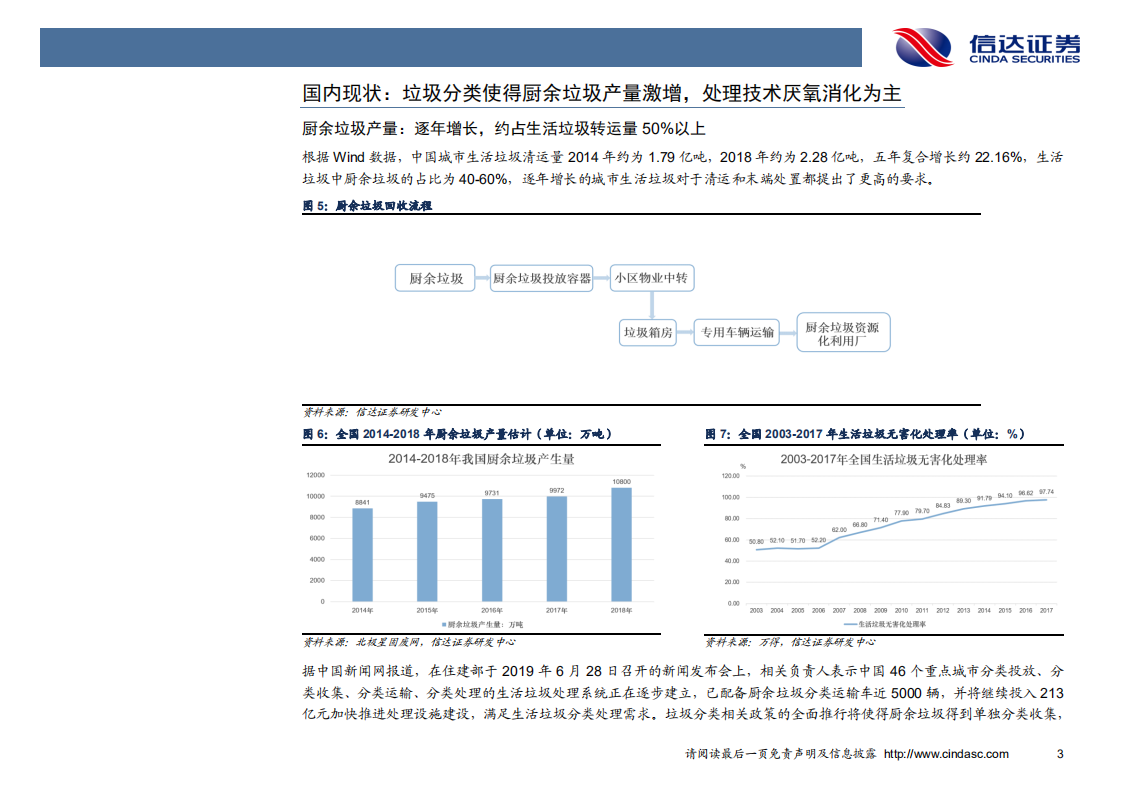This screenshot has height=793, width=1122.
Task: Click the 专用车辆运输 flowchart node
Action: point(738,332)
